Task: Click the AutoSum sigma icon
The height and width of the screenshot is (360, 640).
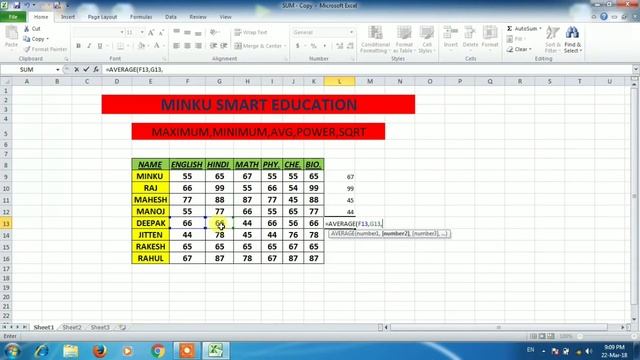Action: point(509,29)
